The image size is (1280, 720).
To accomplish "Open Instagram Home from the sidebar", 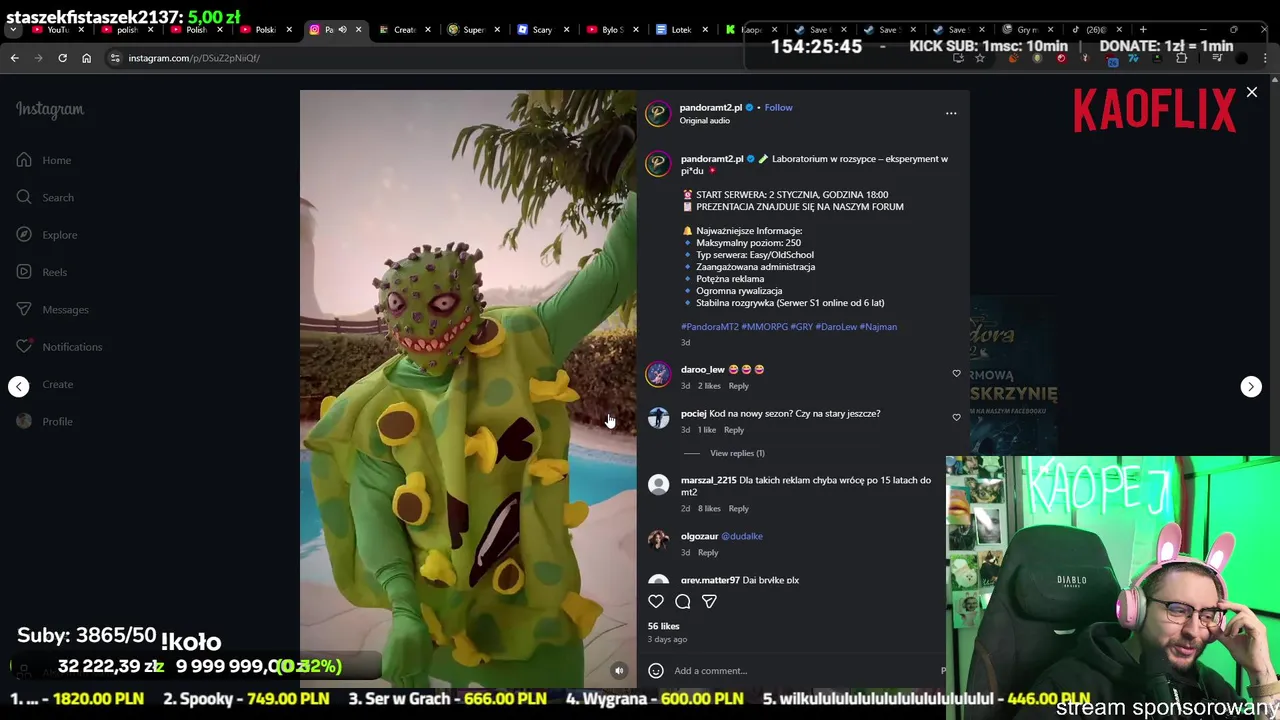I will pos(44,160).
